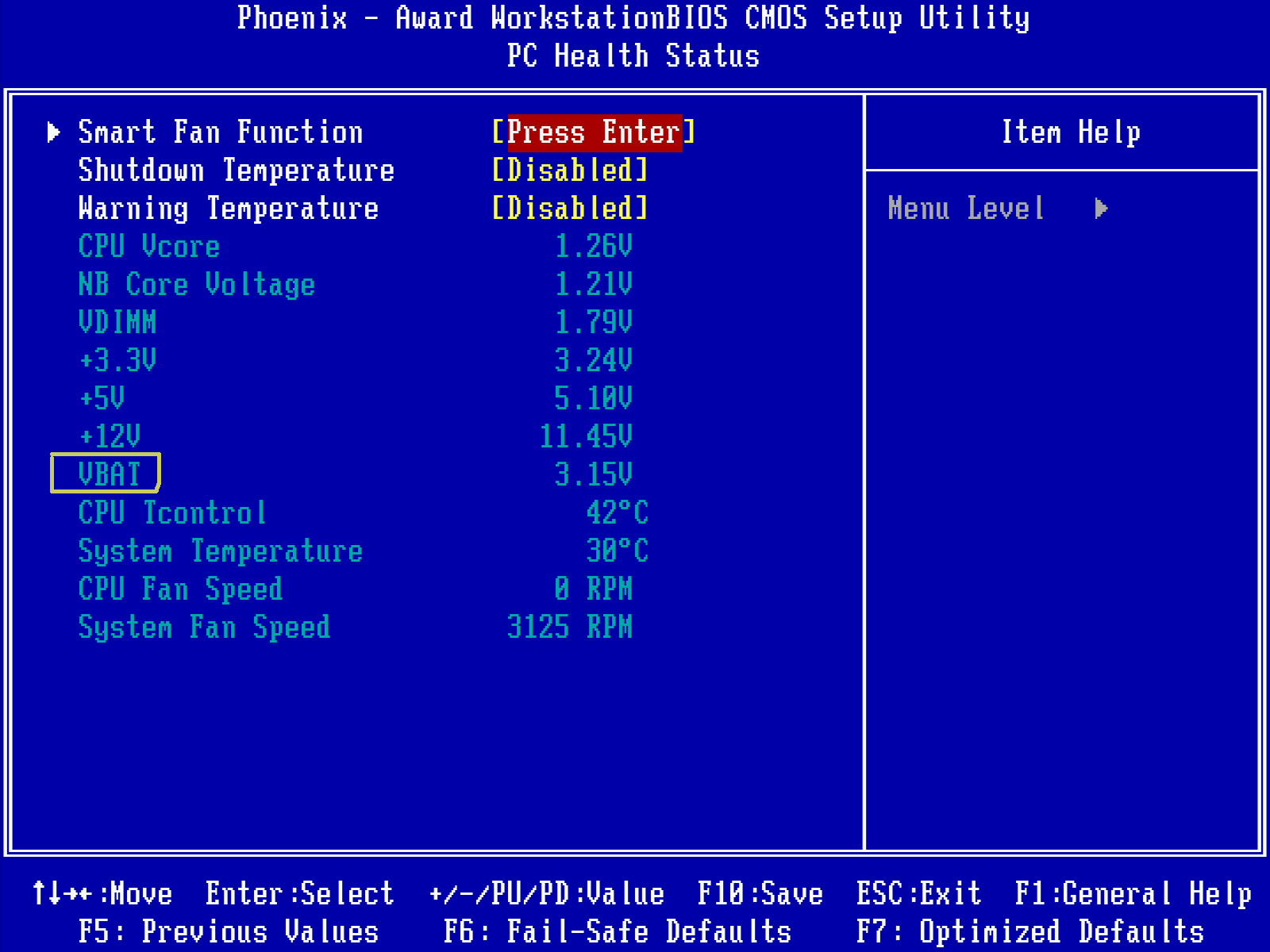Screen dimensions: 1270x952
Task: Click the CPU Tcontrol label
Action: [173, 512]
